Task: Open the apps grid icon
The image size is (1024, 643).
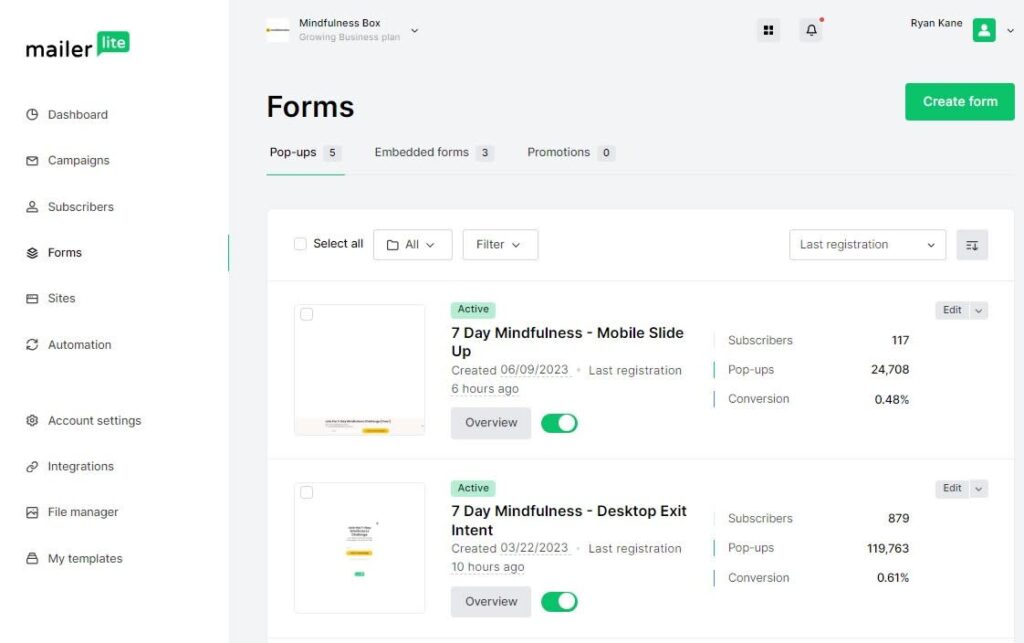Action: (768, 30)
